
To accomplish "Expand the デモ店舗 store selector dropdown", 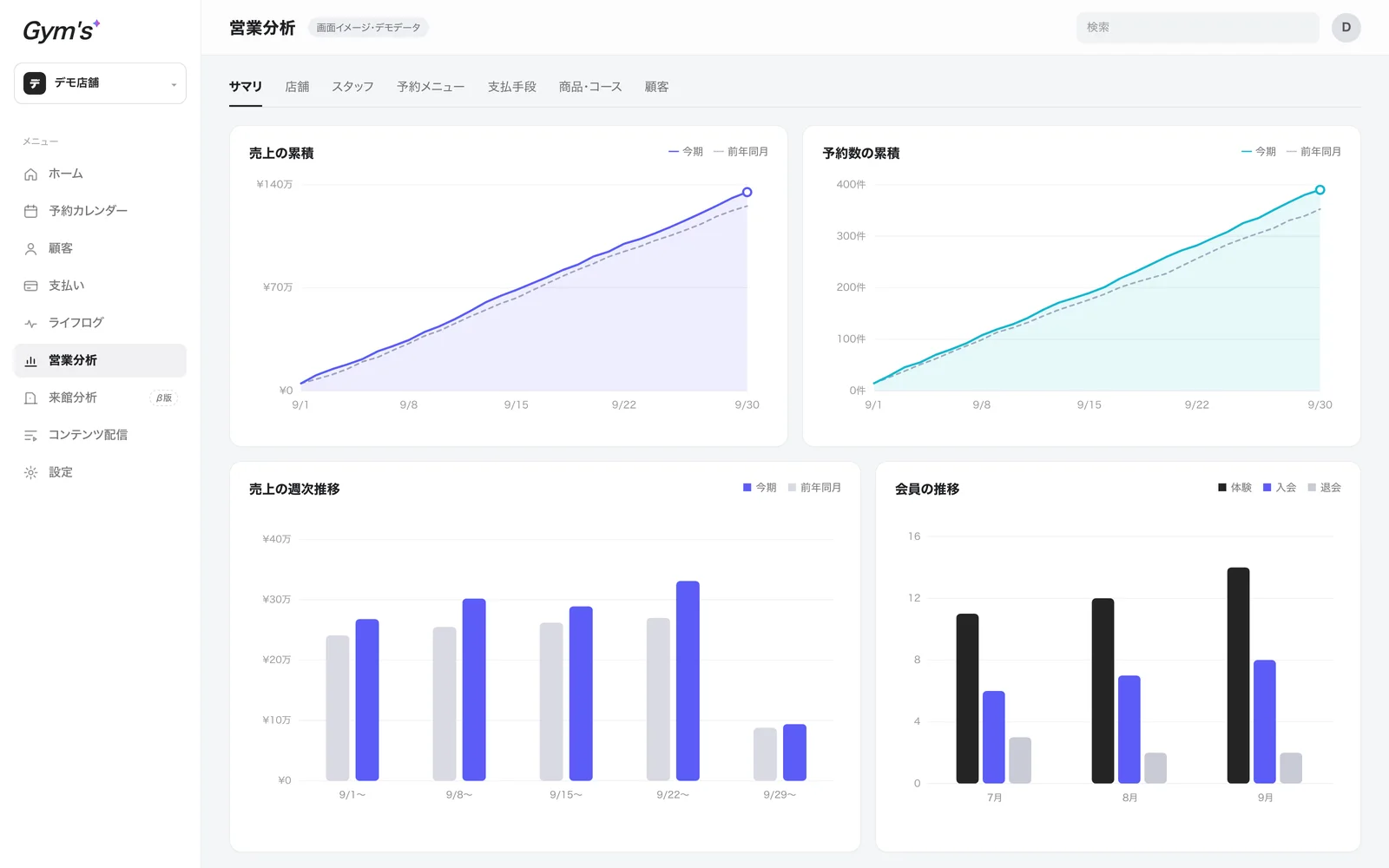I will [100, 83].
